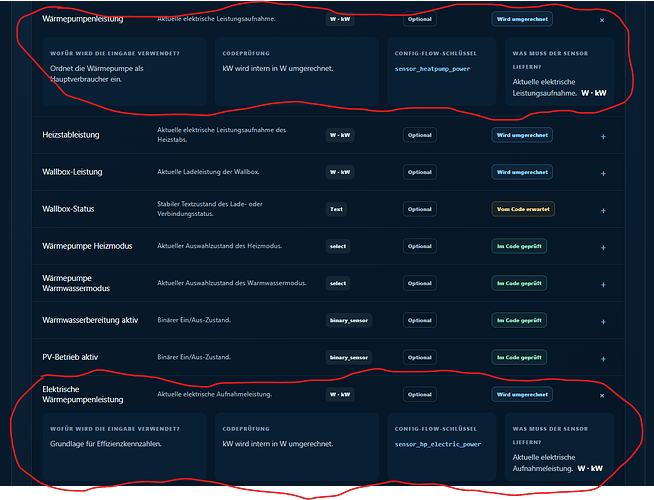Select the Wallbox-Leistung row title
Screen dimensions: 654x500
[x=72, y=172]
